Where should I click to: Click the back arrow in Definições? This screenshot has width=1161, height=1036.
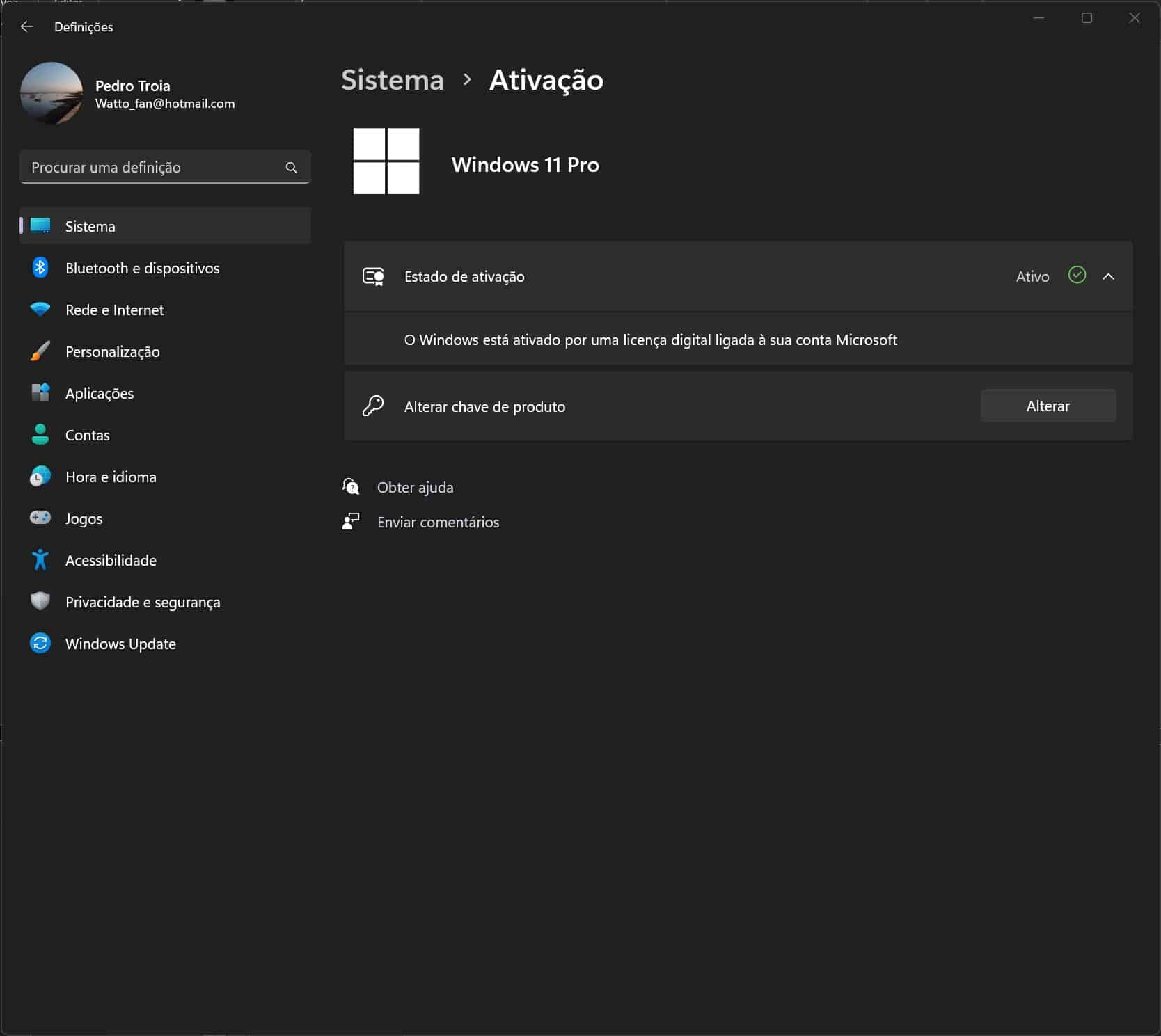(27, 26)
